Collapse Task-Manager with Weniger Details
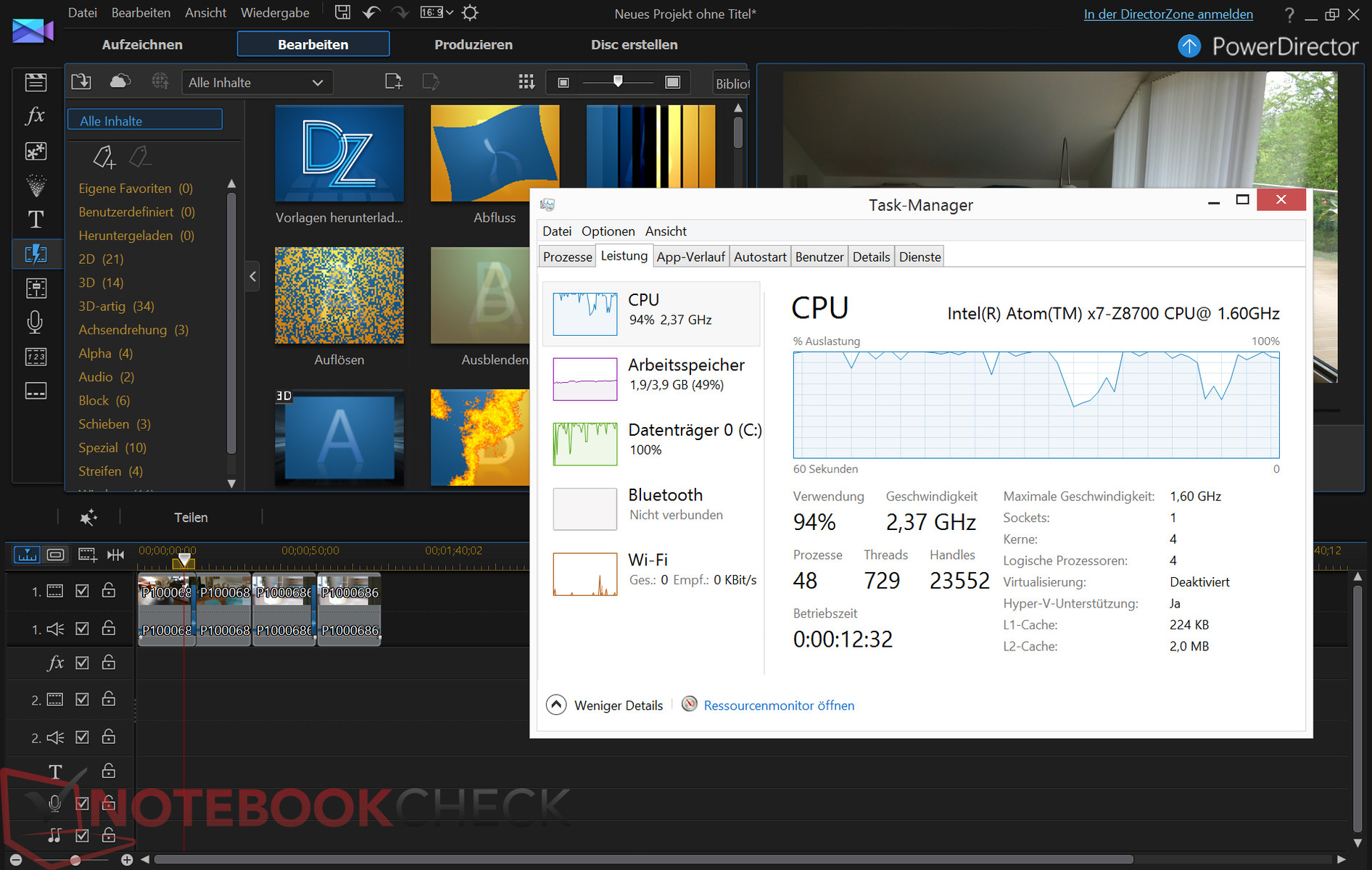This screenshot has width=1372, height=870. [605, 705]
